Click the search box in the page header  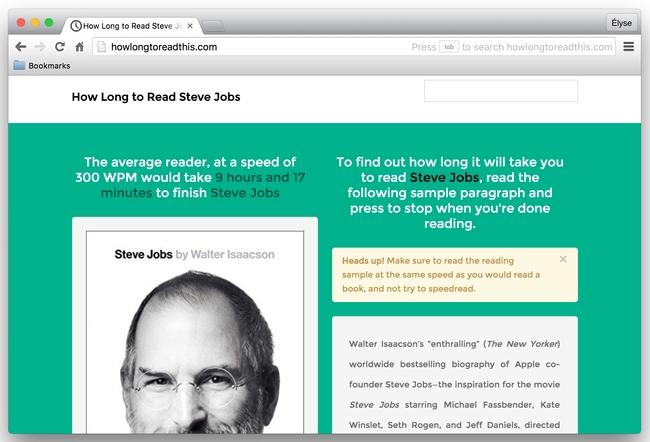pyautogui.click(x=501, y=91)
